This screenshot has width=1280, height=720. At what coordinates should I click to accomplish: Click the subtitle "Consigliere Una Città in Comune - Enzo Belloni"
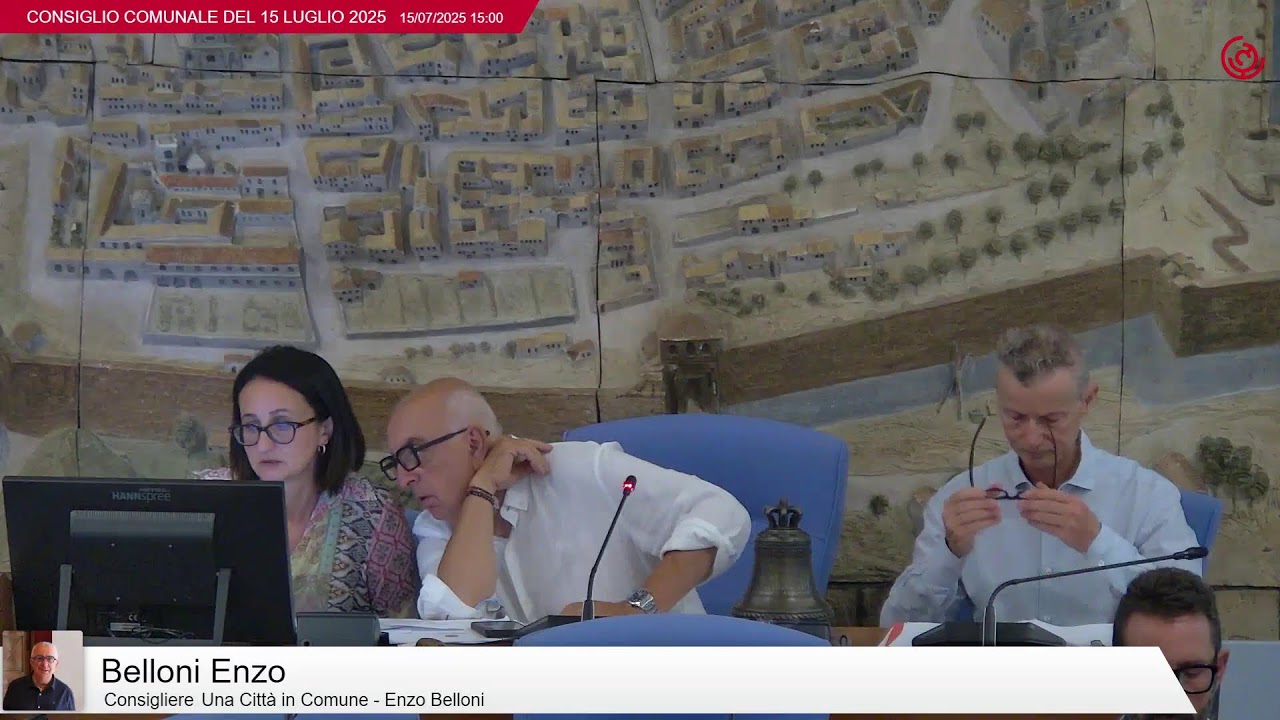point(294,700)
